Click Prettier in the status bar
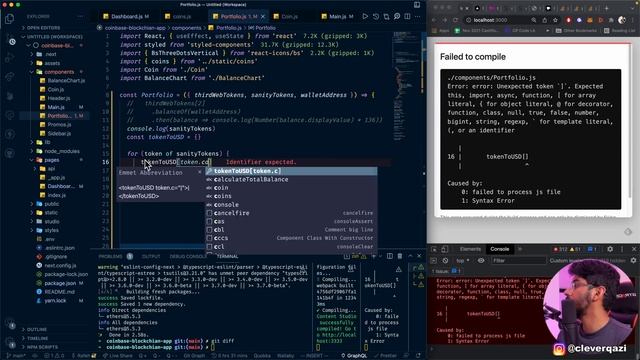The width and height of the screenshot is (640, 360). coord(385,356)
